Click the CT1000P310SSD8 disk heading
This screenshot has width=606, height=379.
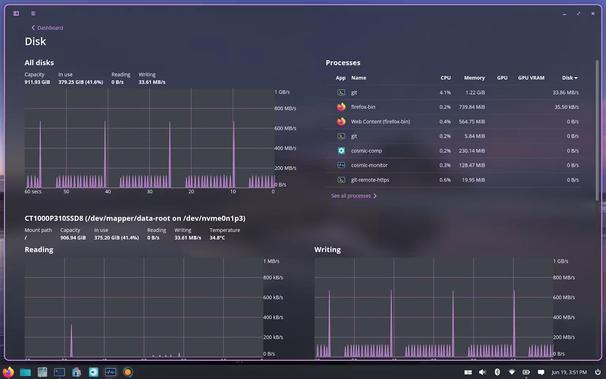(135, 218)
